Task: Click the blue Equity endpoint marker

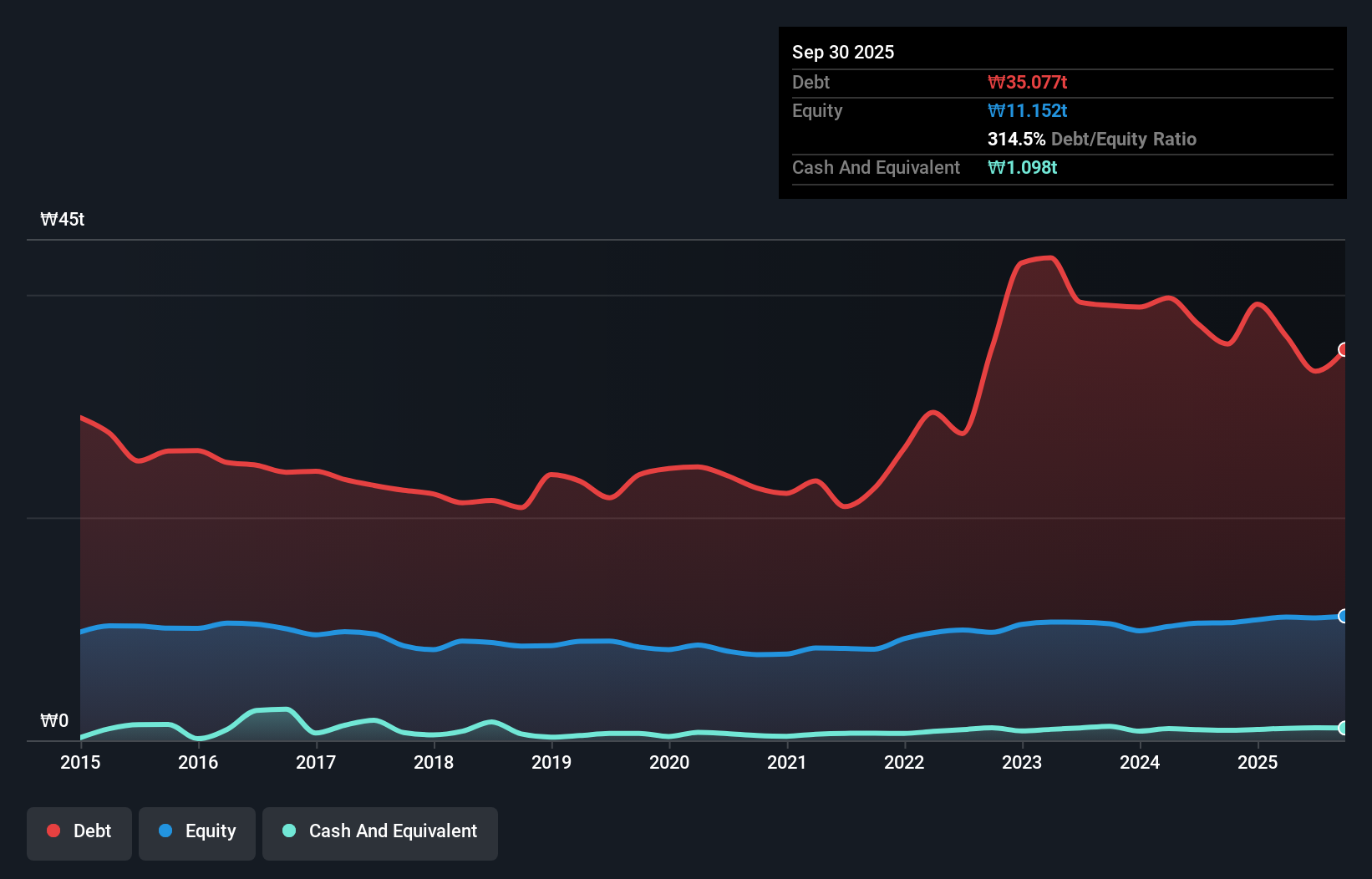Action: tap(1344, 616)
